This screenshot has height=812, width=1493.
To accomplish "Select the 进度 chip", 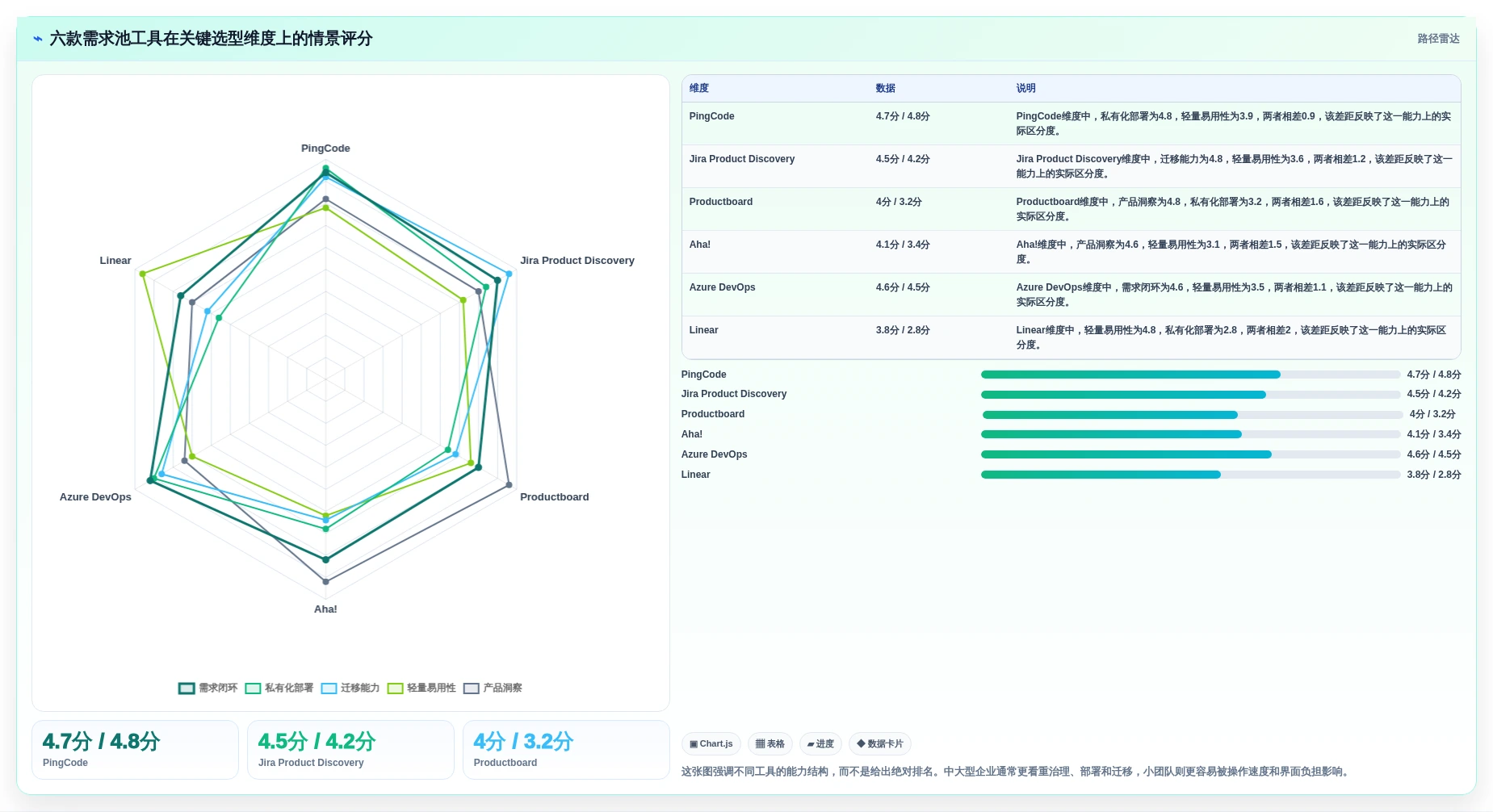I will (820, 744).
